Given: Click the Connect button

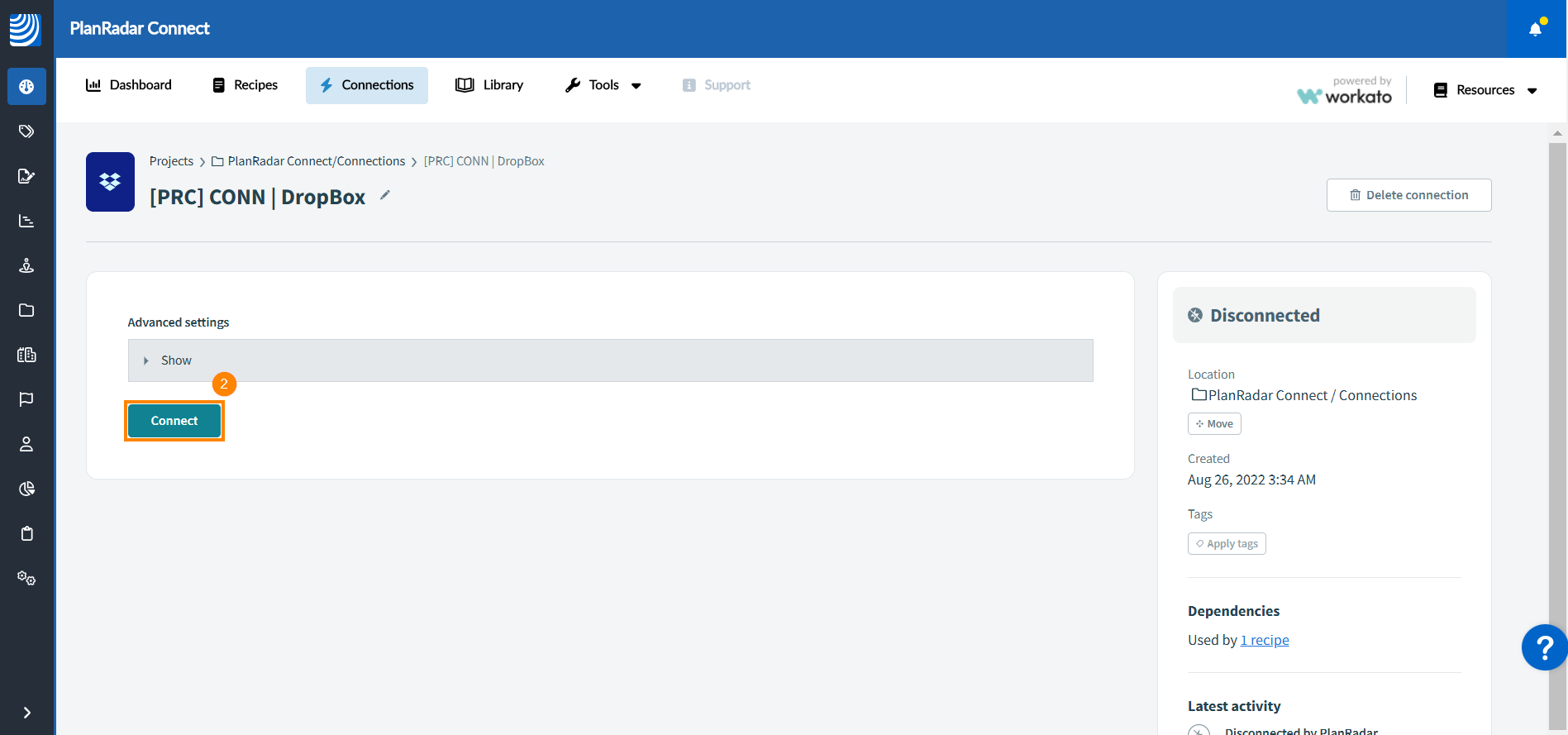Looking at the screenshot, I should [x=174, y=421].
